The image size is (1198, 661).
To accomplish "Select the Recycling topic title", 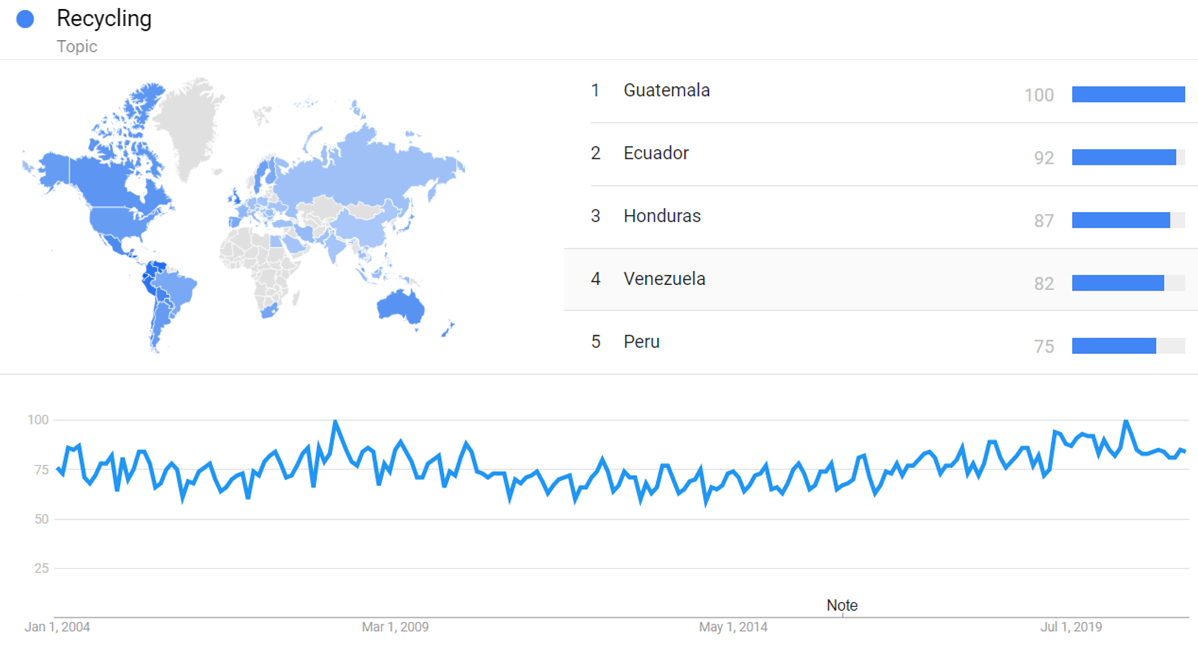I will point(104,19).
